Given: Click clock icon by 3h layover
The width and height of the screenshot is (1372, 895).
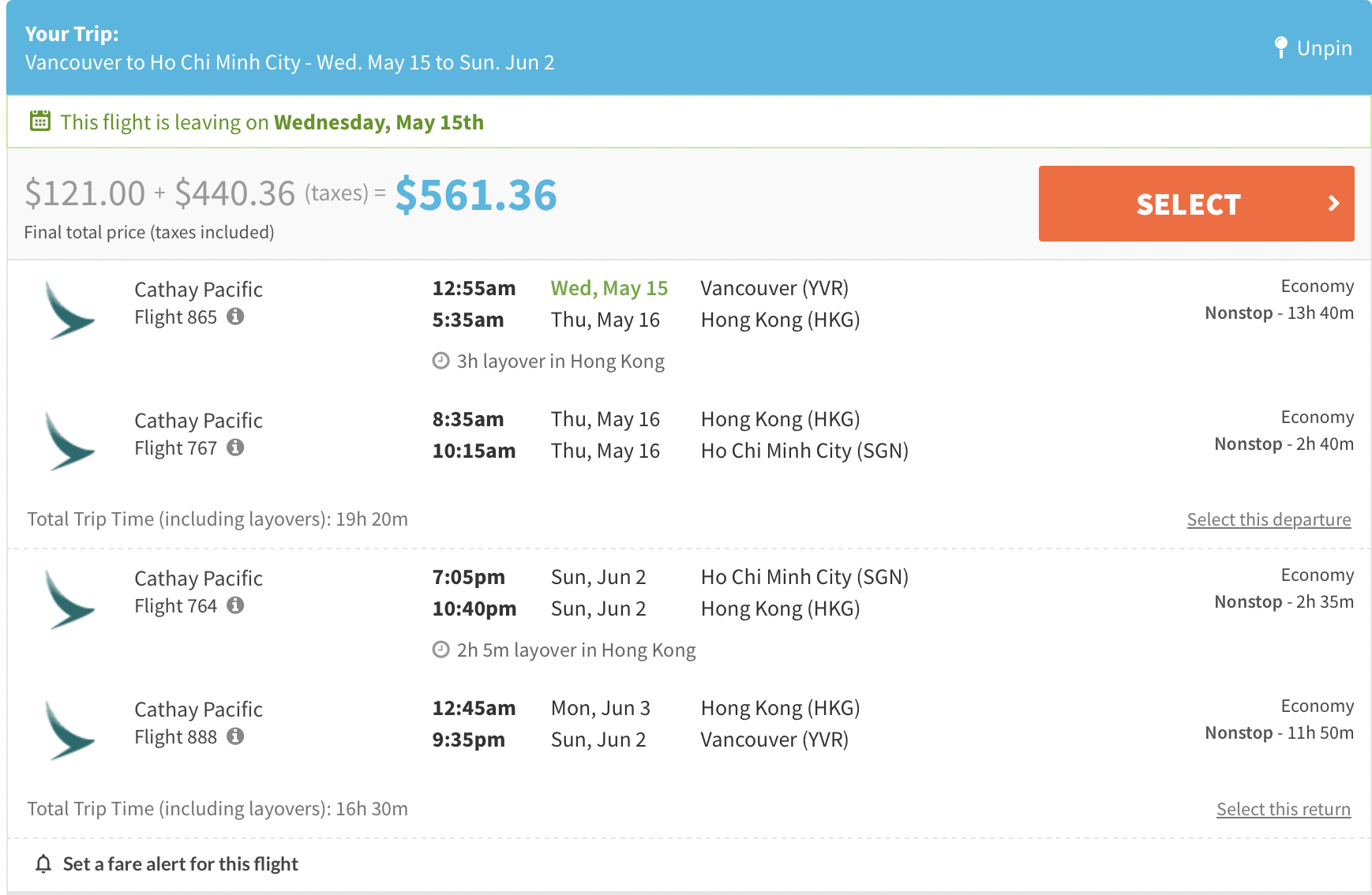Looking at the screenshot, I should [440, 361].
